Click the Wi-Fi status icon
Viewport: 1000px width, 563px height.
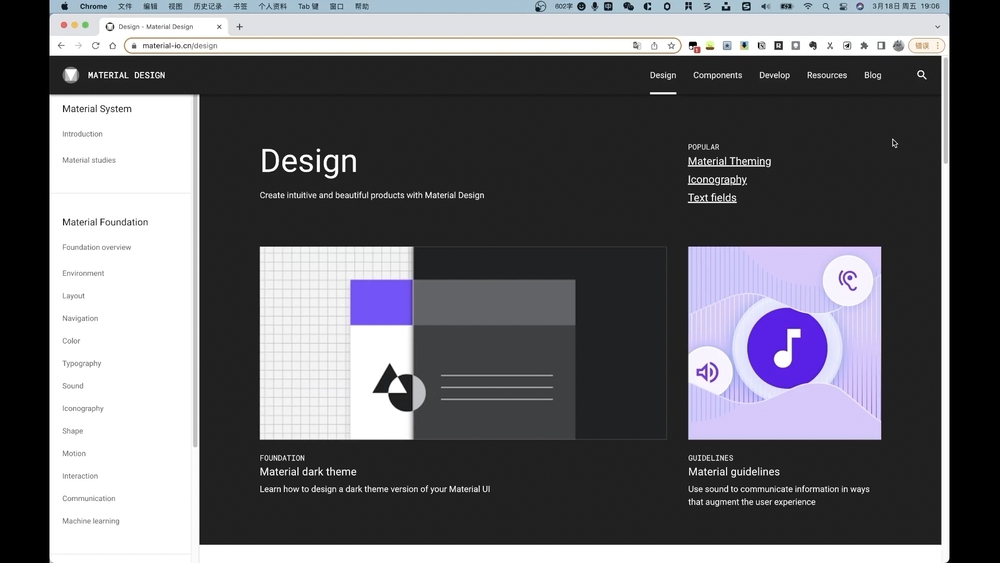click(x=808, y=6)
